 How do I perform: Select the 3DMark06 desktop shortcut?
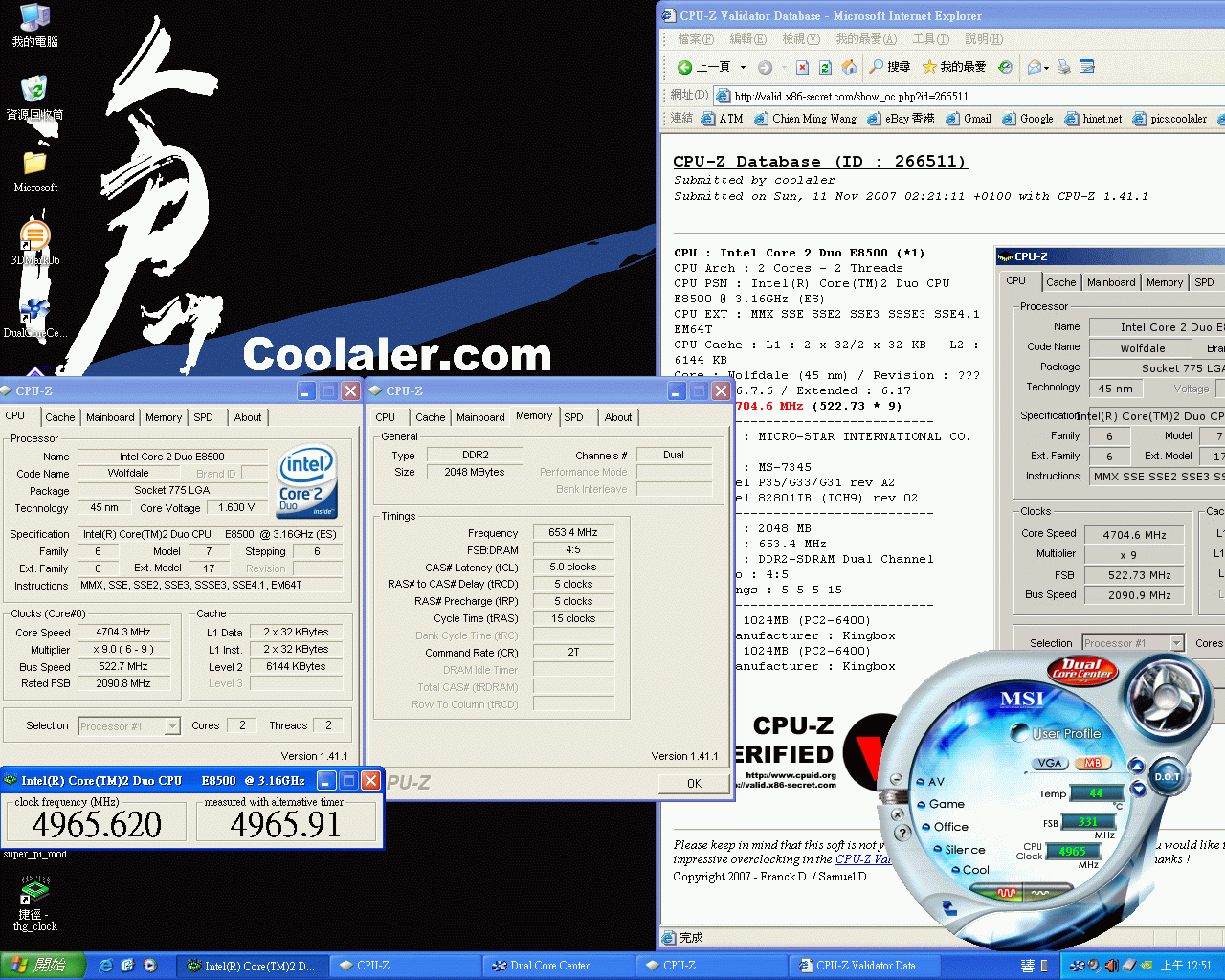[x=35, y=243]
